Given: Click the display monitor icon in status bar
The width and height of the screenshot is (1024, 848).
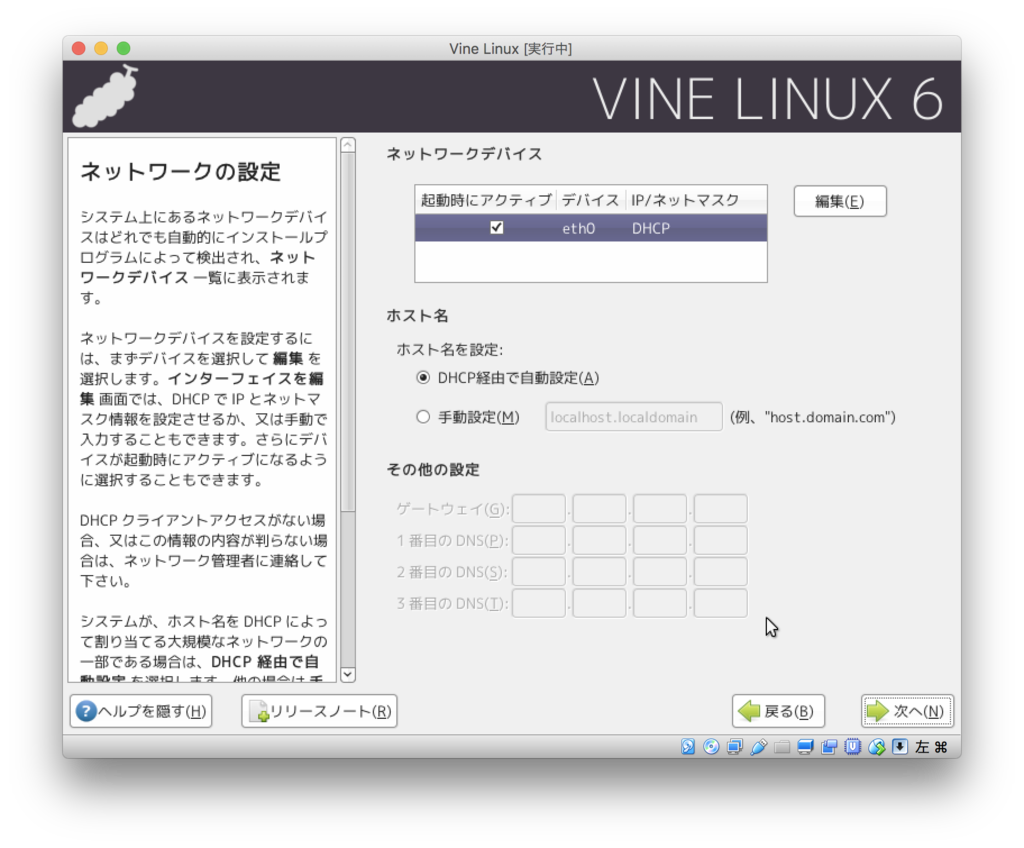Looking at the screenshot, I should 805,747.
